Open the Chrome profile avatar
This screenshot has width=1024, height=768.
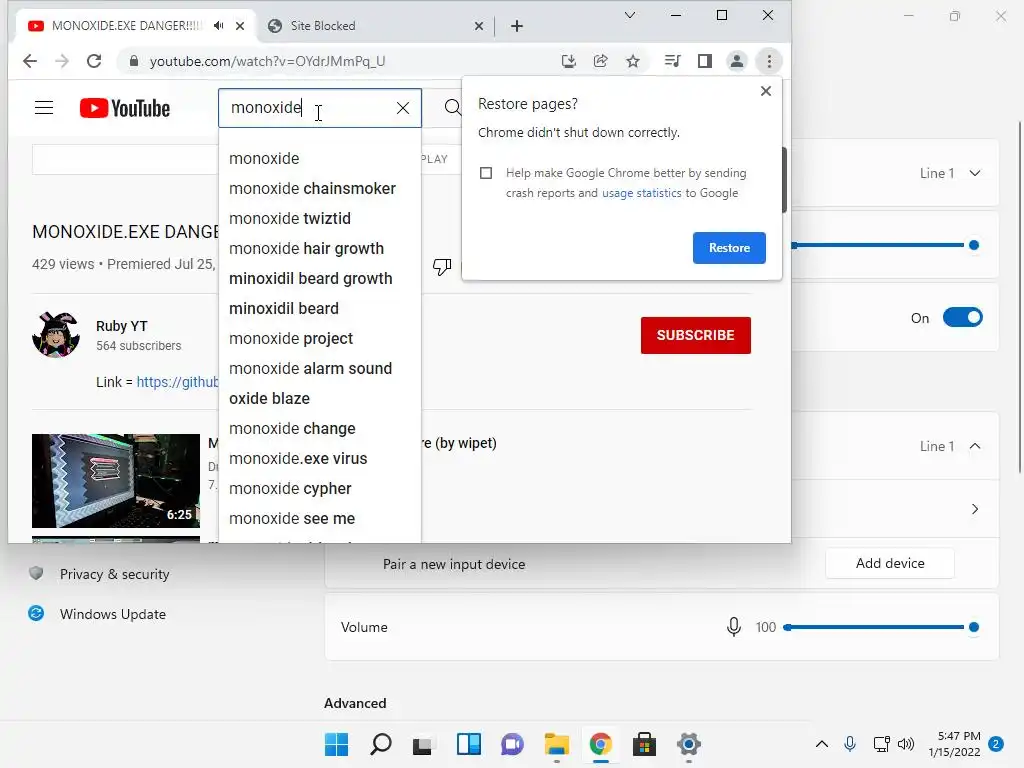pyautogui.click(x=737, y=61)
